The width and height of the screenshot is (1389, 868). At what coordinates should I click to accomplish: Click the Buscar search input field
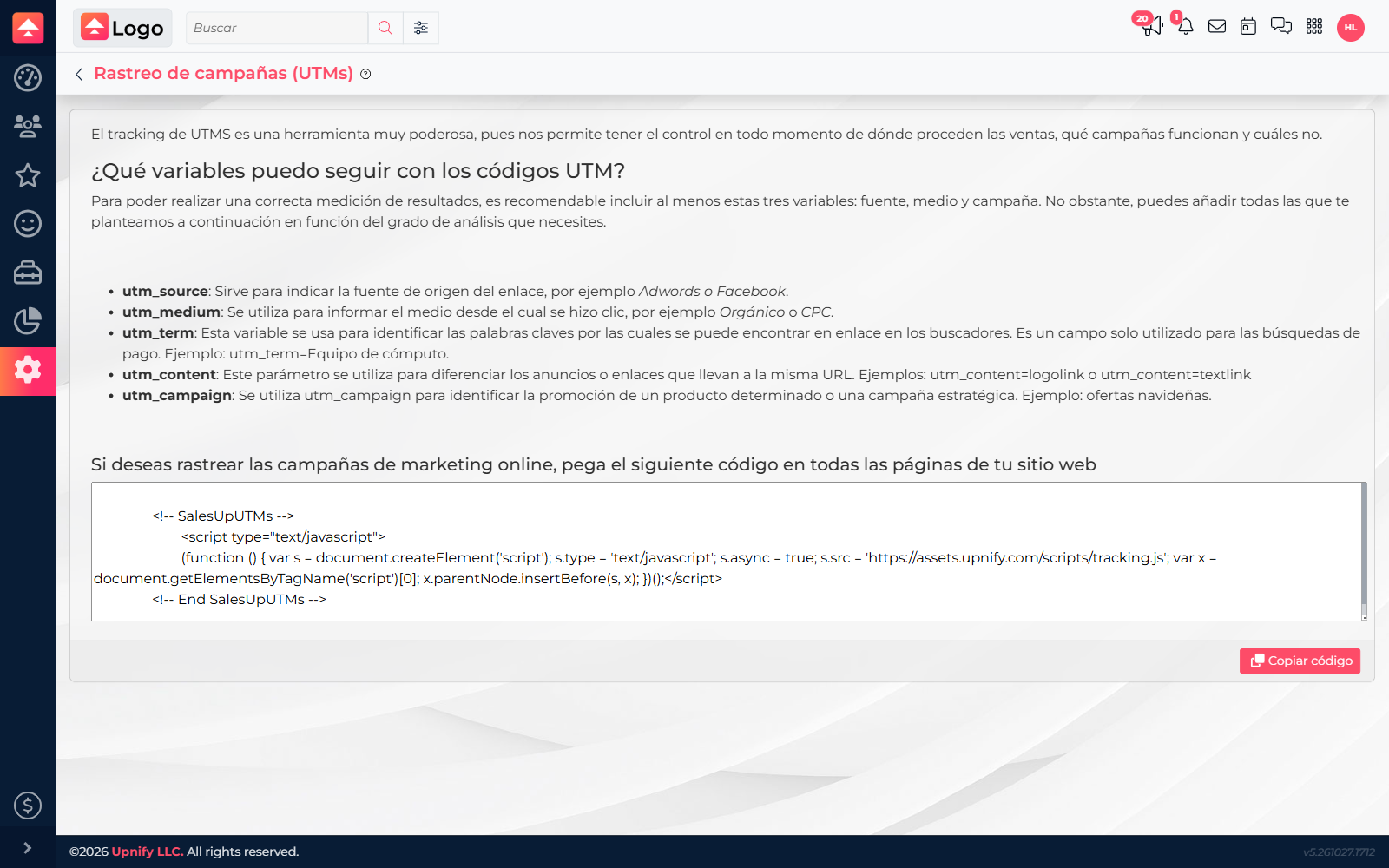point(277,28)
